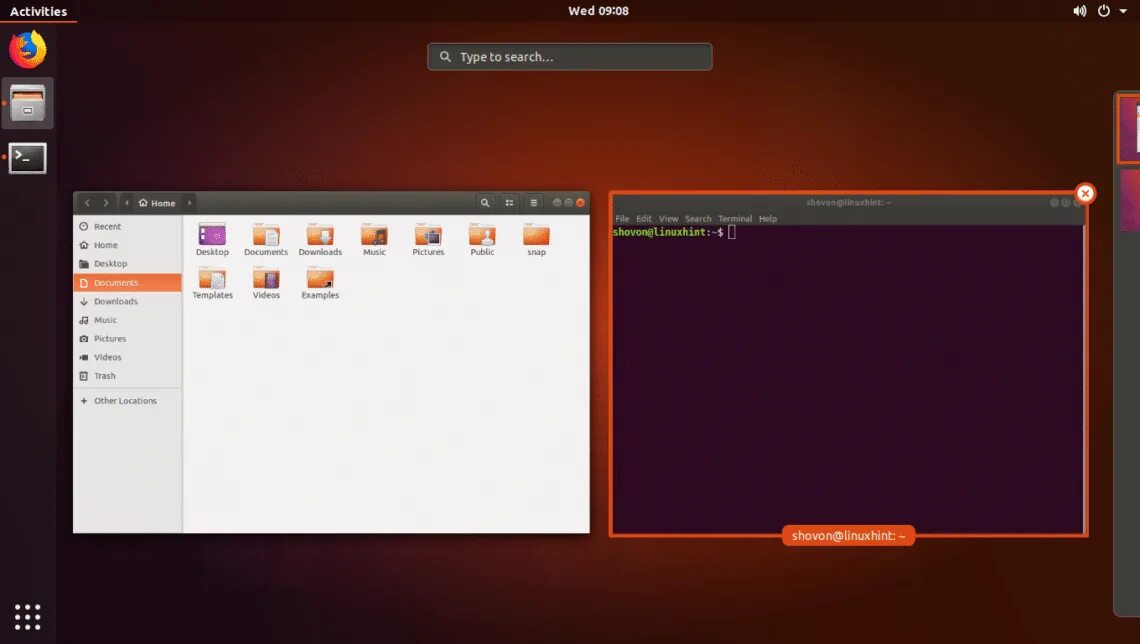The height and width of the screenshot is (644, 1140).
Task: Open the clock Wed 09:08 menu
Action: (x=598, y=11)
